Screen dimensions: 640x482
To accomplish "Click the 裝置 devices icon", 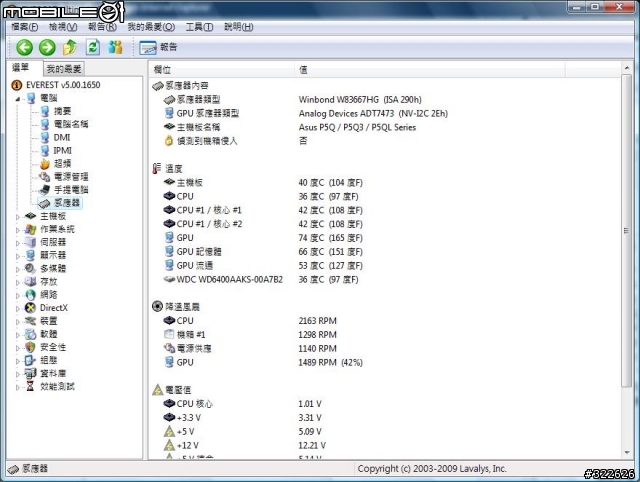I will (30, 321).
